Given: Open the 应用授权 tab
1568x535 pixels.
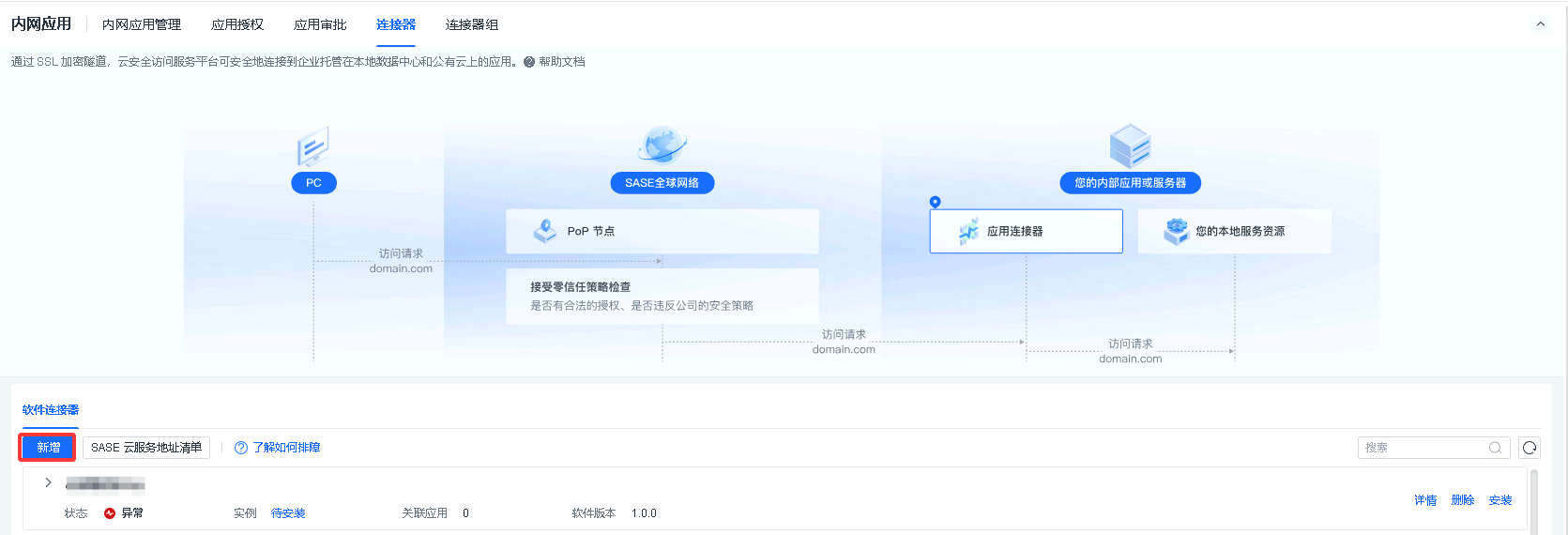Looking at the screenshot, I should (x=237, y=24).
